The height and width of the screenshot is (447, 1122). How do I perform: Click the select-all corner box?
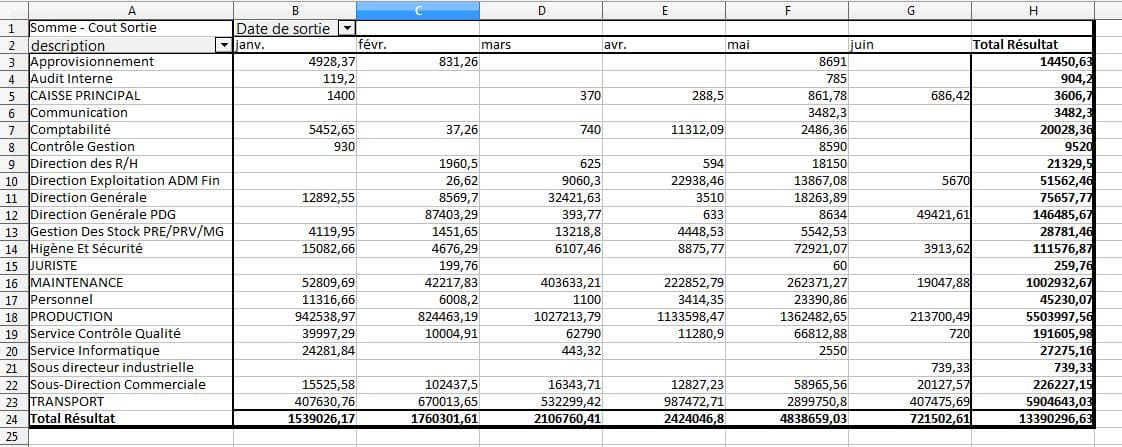tap(14, 10)
